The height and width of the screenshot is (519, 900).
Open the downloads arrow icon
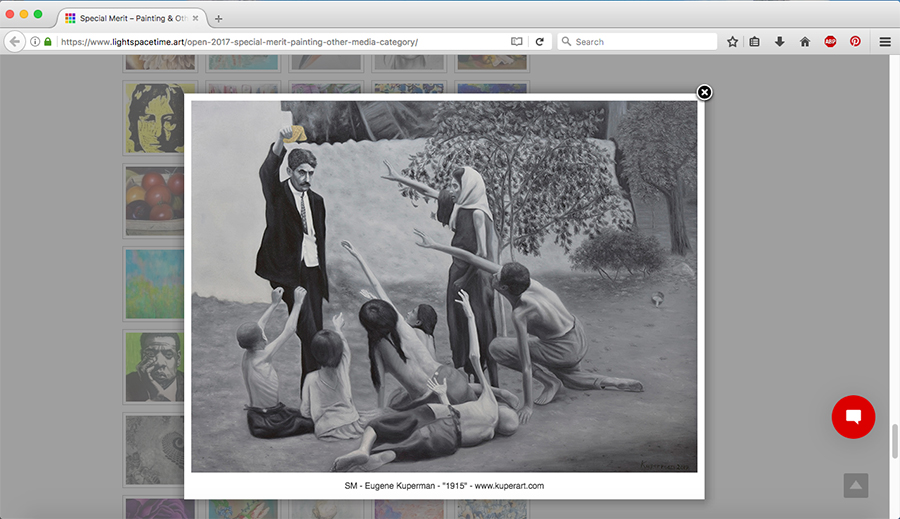tap(779, 41)
